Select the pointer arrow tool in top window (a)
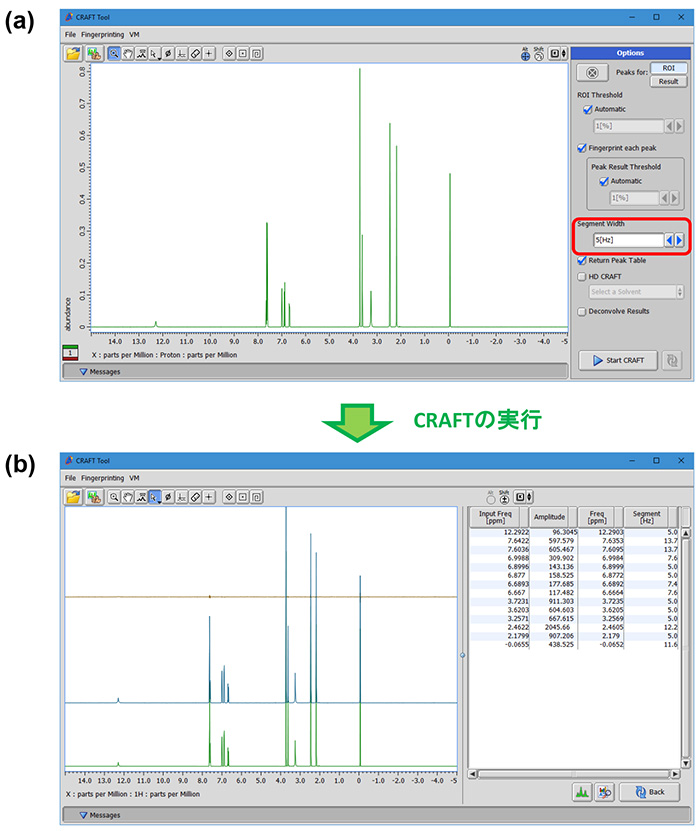This screenshot has width=700, height=831. (155, 54)
